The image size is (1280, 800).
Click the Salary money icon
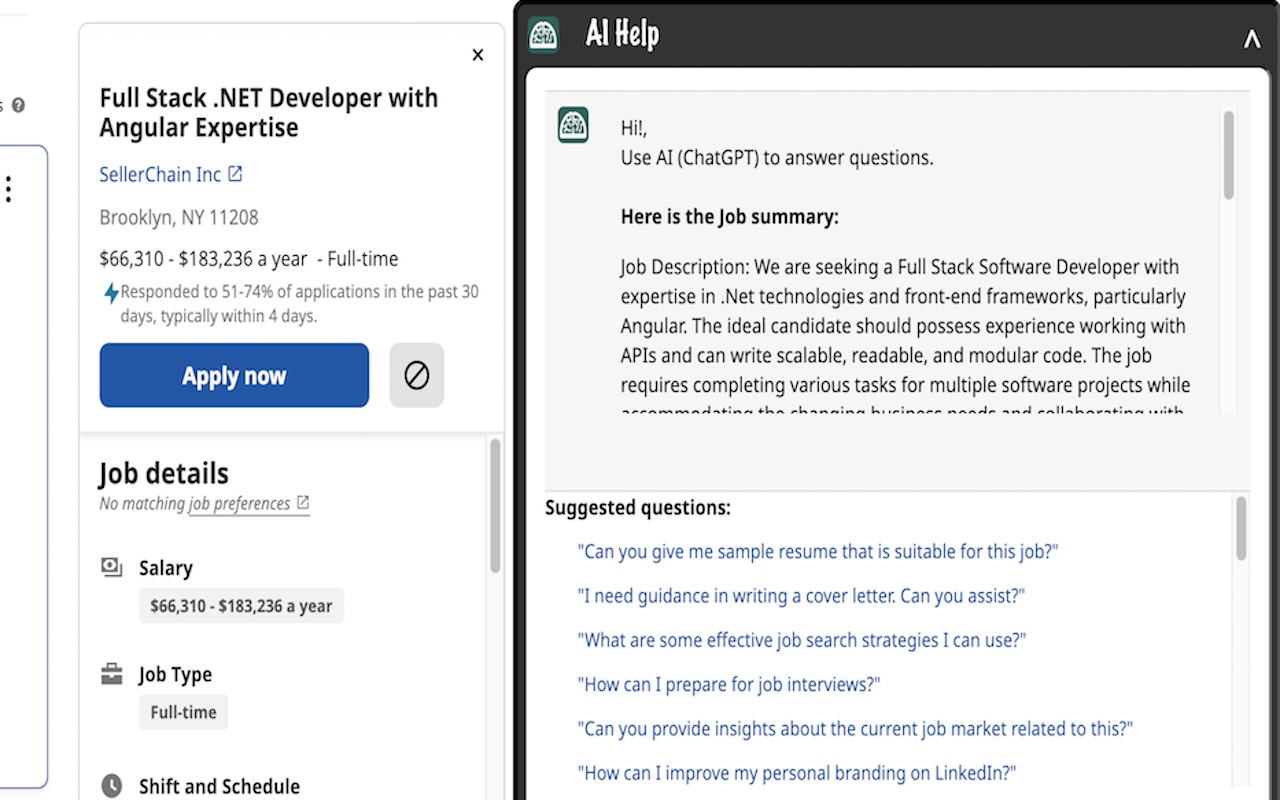[112, 567]
